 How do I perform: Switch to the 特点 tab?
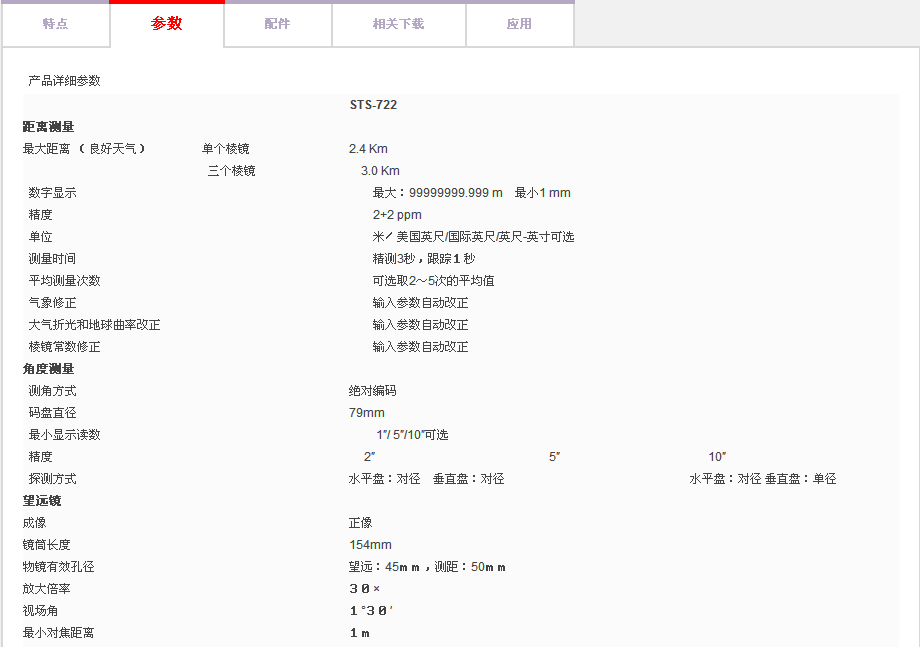click(x=55, y=24)
